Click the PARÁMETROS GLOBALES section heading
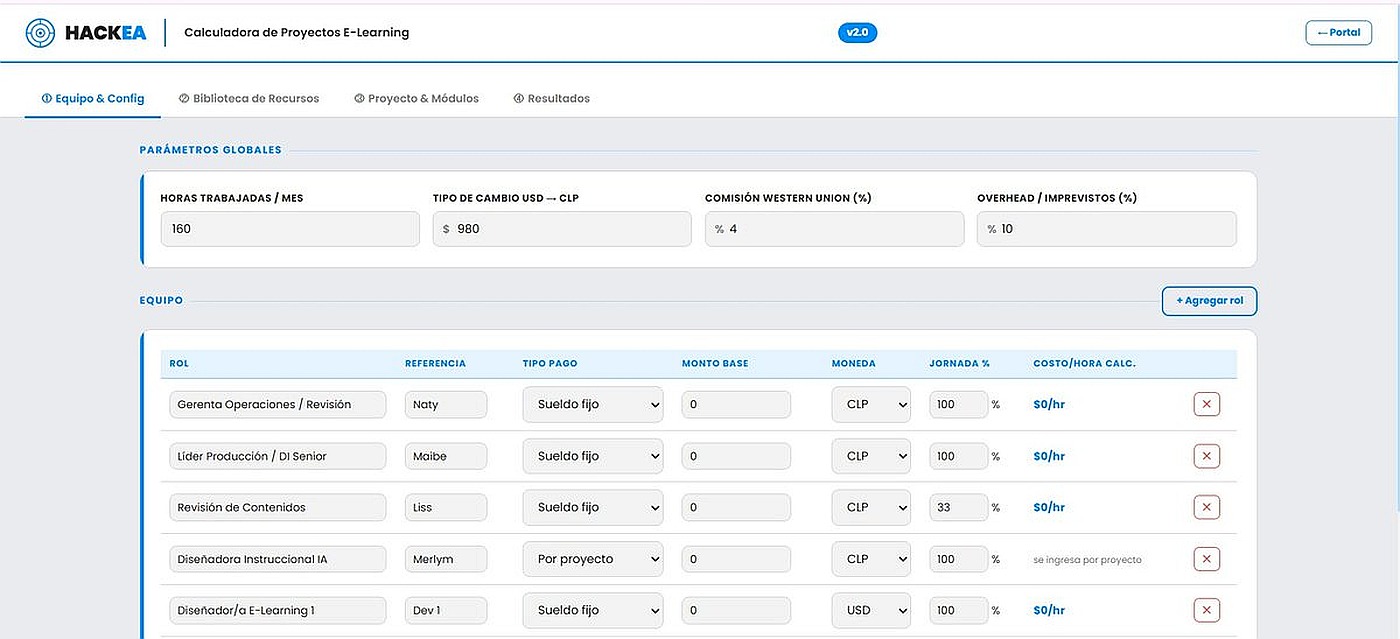Image resolution: width=1400 pixels, height=639 pixels. [211, 150]
